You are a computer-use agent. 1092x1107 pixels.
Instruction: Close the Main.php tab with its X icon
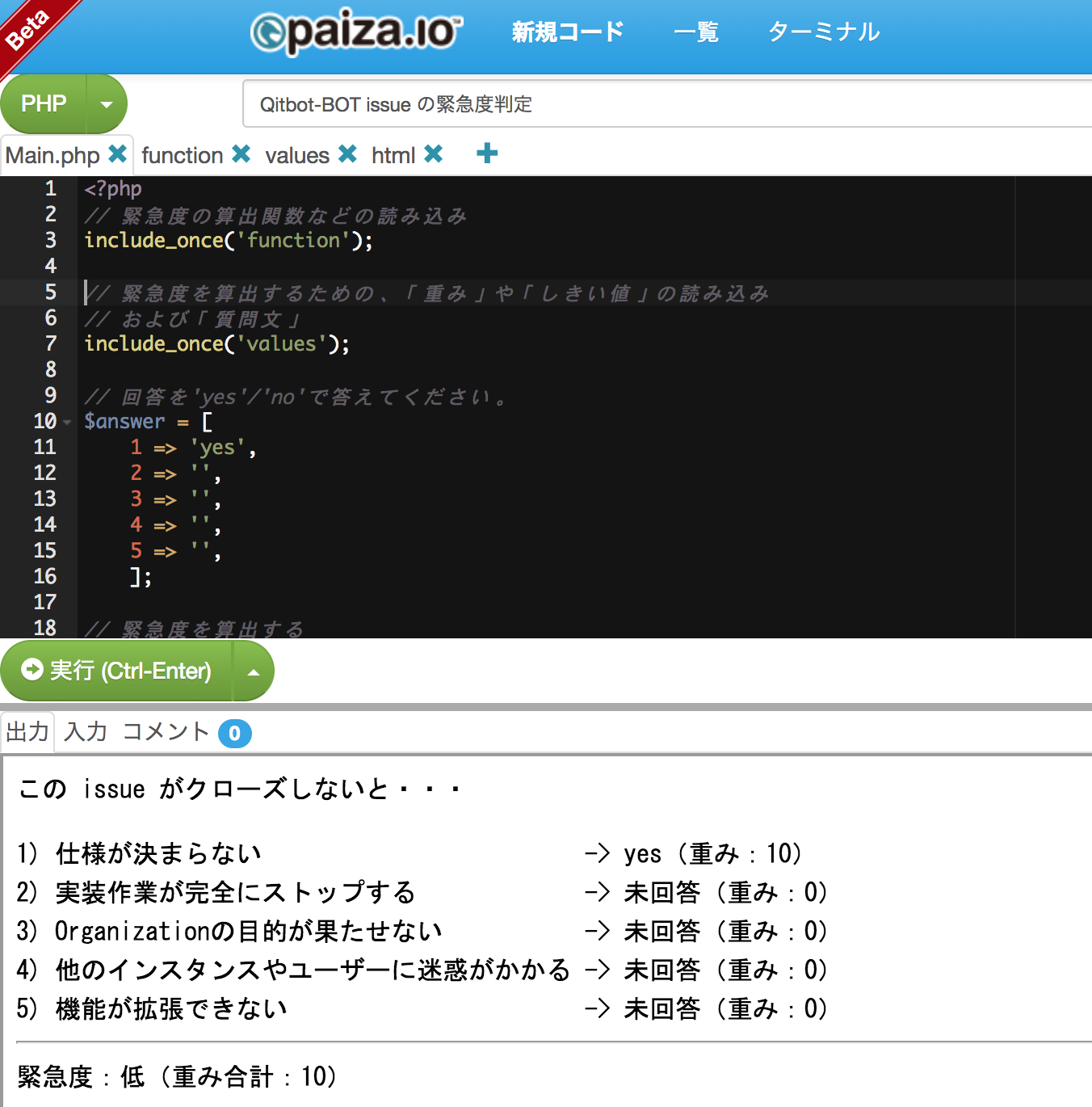[118, 154]
